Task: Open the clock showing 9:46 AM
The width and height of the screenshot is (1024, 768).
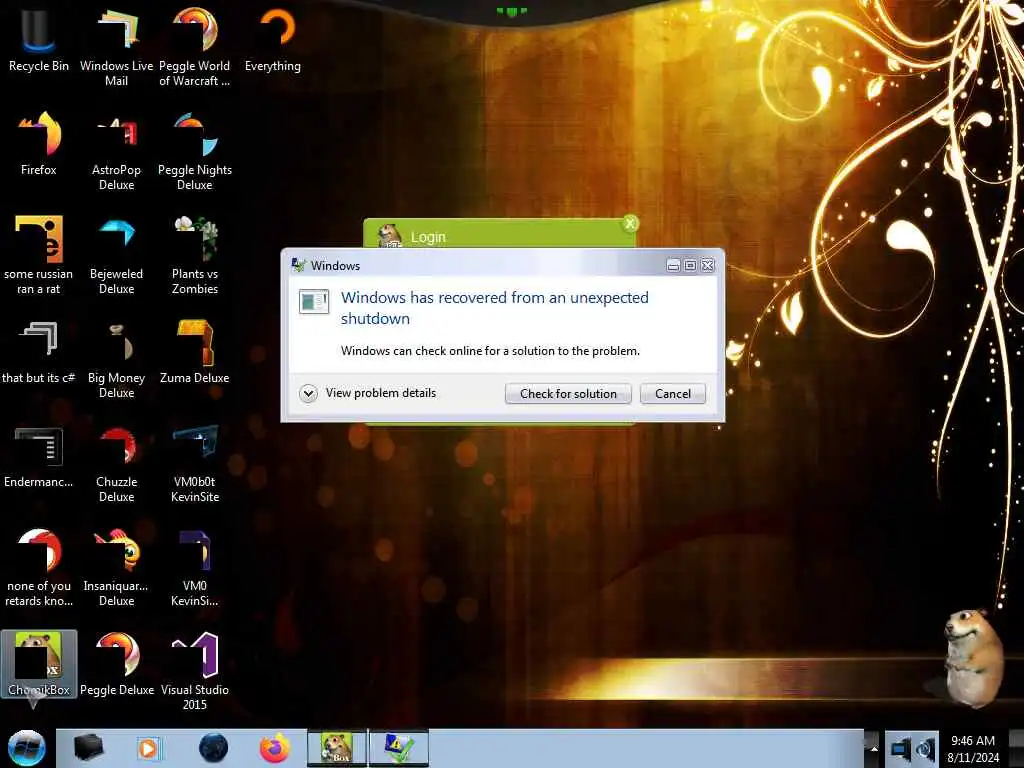Action: (x=973, y=749)
